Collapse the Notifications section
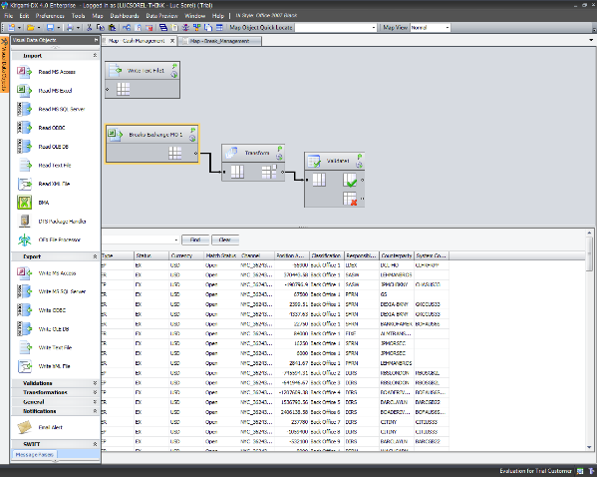 tap(95, 411)
